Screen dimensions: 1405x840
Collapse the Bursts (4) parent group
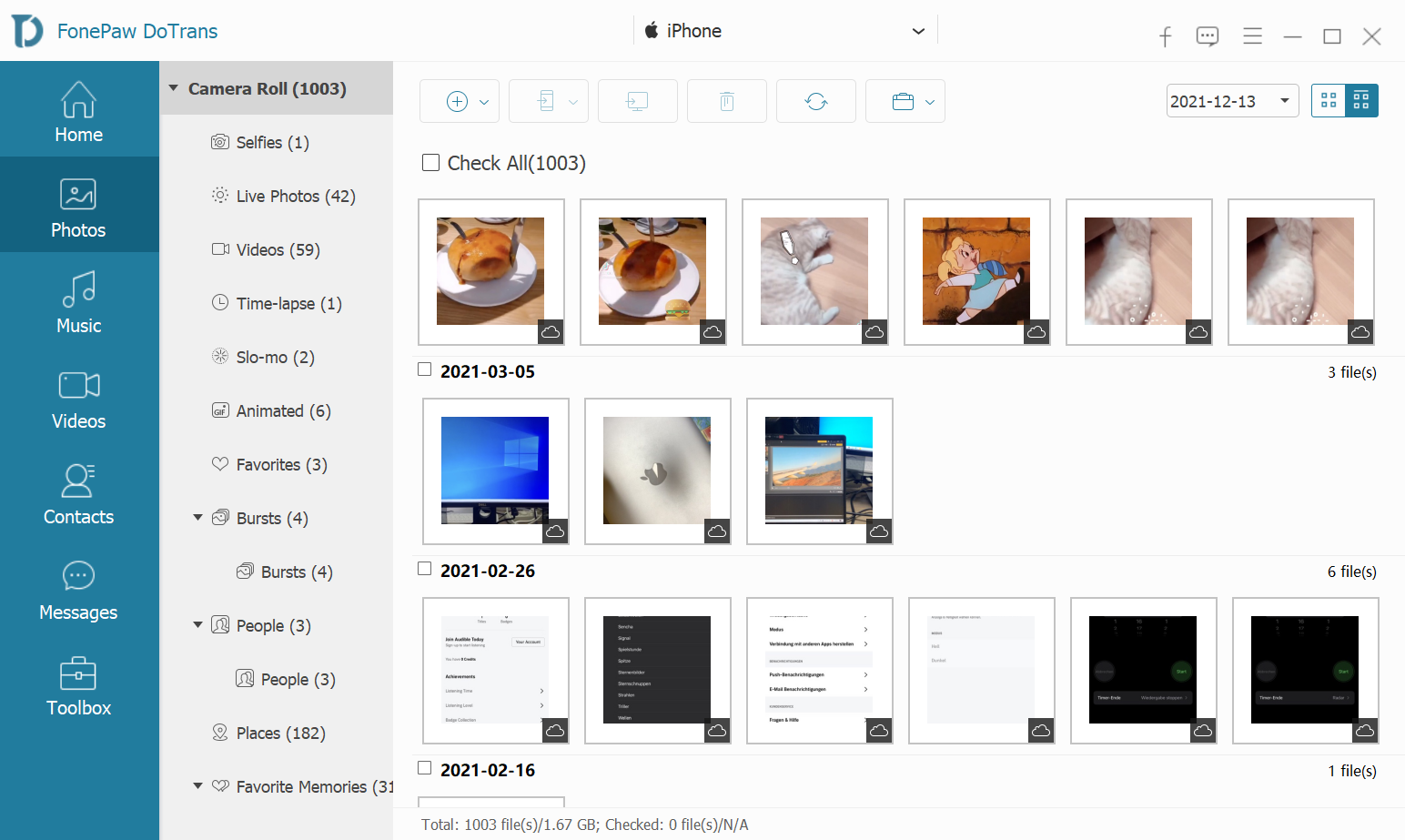[x=198, y=518]
